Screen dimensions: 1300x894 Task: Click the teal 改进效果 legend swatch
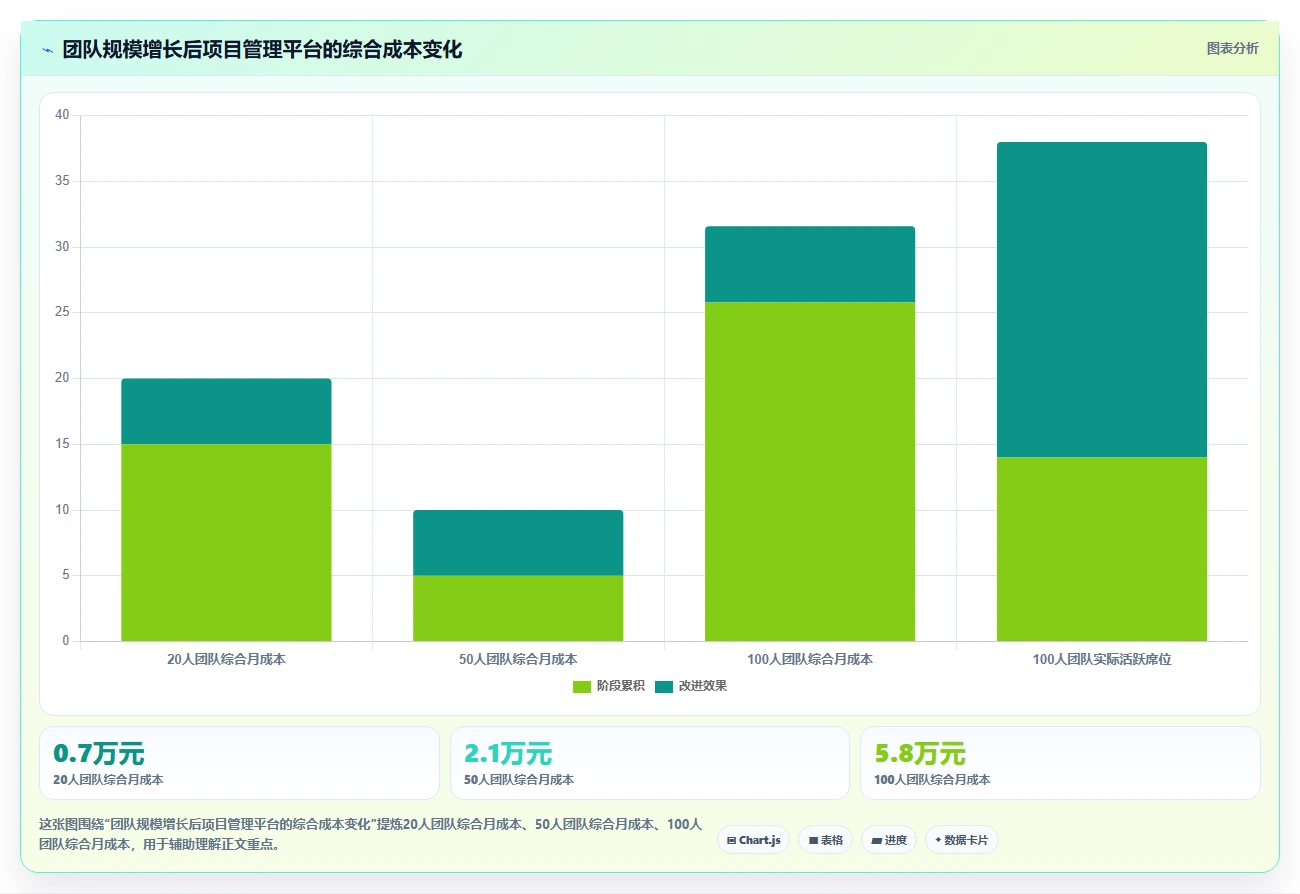(x=664, y=686)
